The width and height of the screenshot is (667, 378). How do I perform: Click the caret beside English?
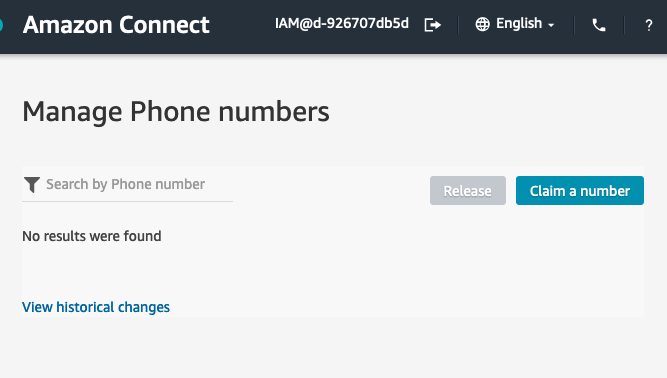pos(551,26)
